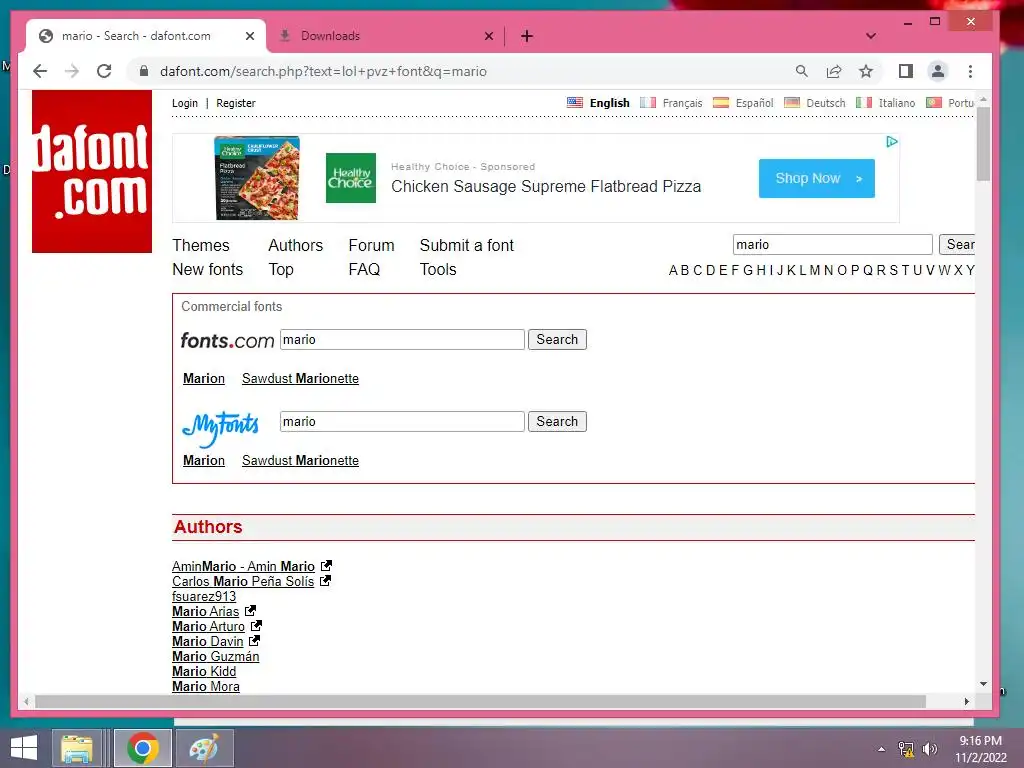1024x768 pixels.
Task: Open author fsuarez913
Action: click(x=204, y=596)
